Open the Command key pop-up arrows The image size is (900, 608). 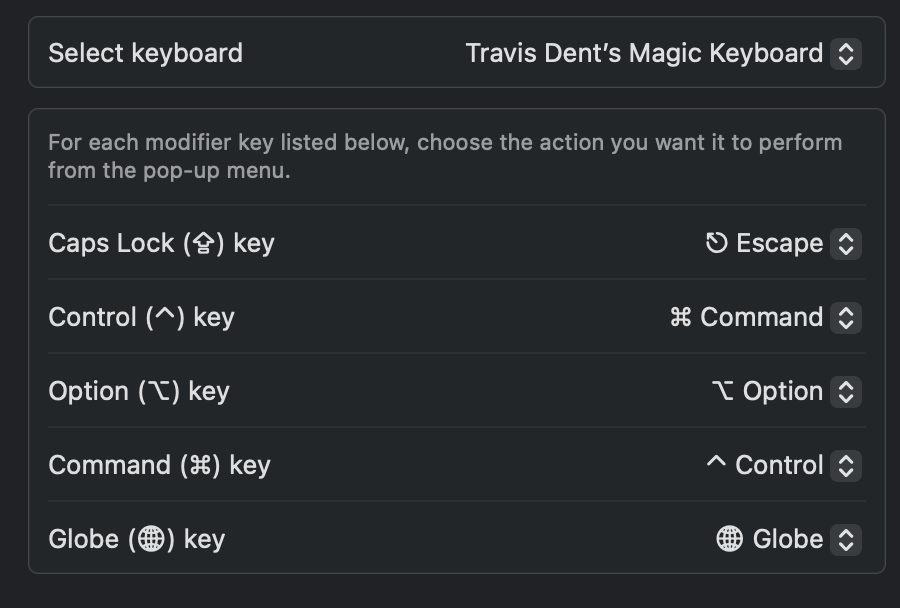coord(845,466)
